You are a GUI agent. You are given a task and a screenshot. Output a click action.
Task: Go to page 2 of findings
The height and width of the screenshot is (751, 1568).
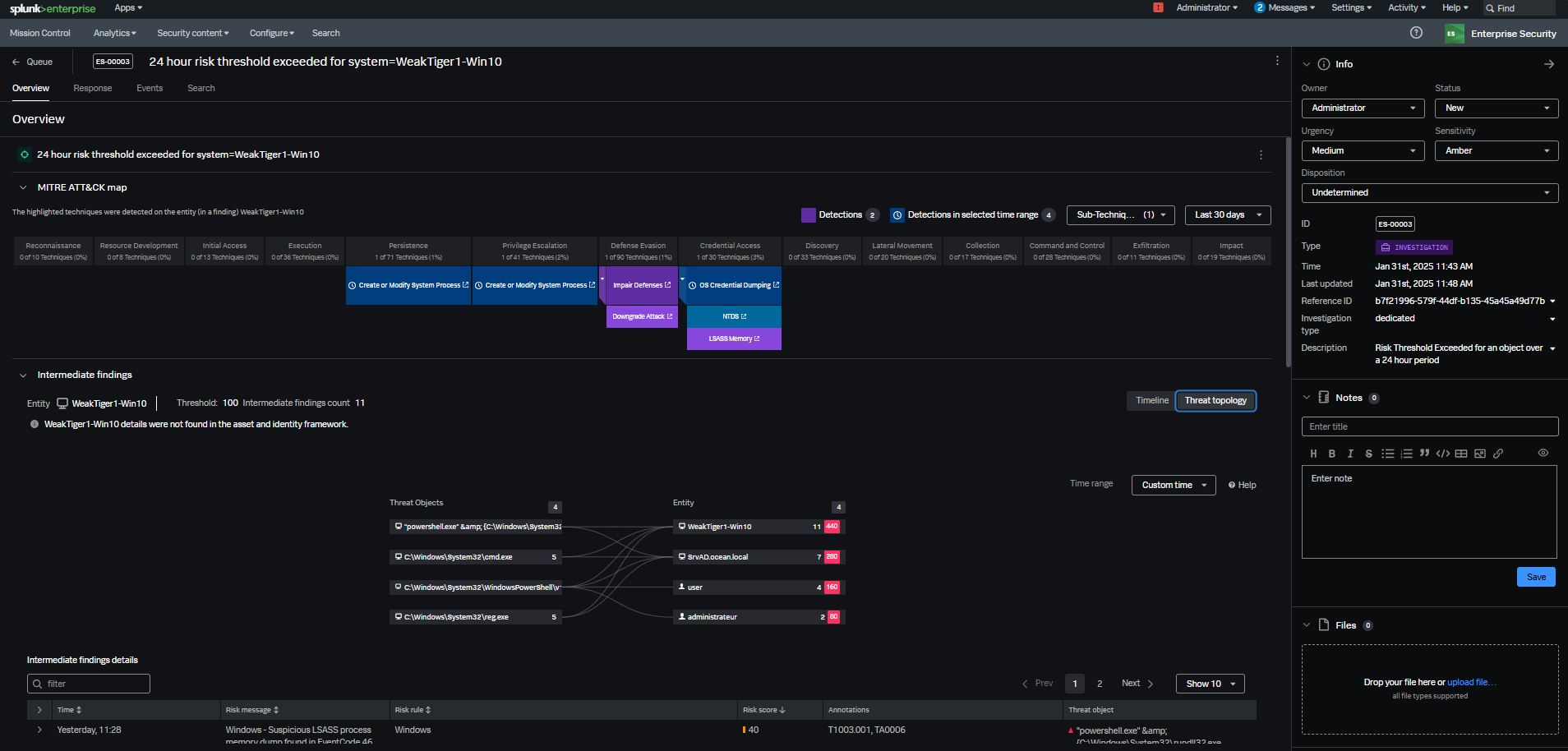click(x=1100, y=684)
